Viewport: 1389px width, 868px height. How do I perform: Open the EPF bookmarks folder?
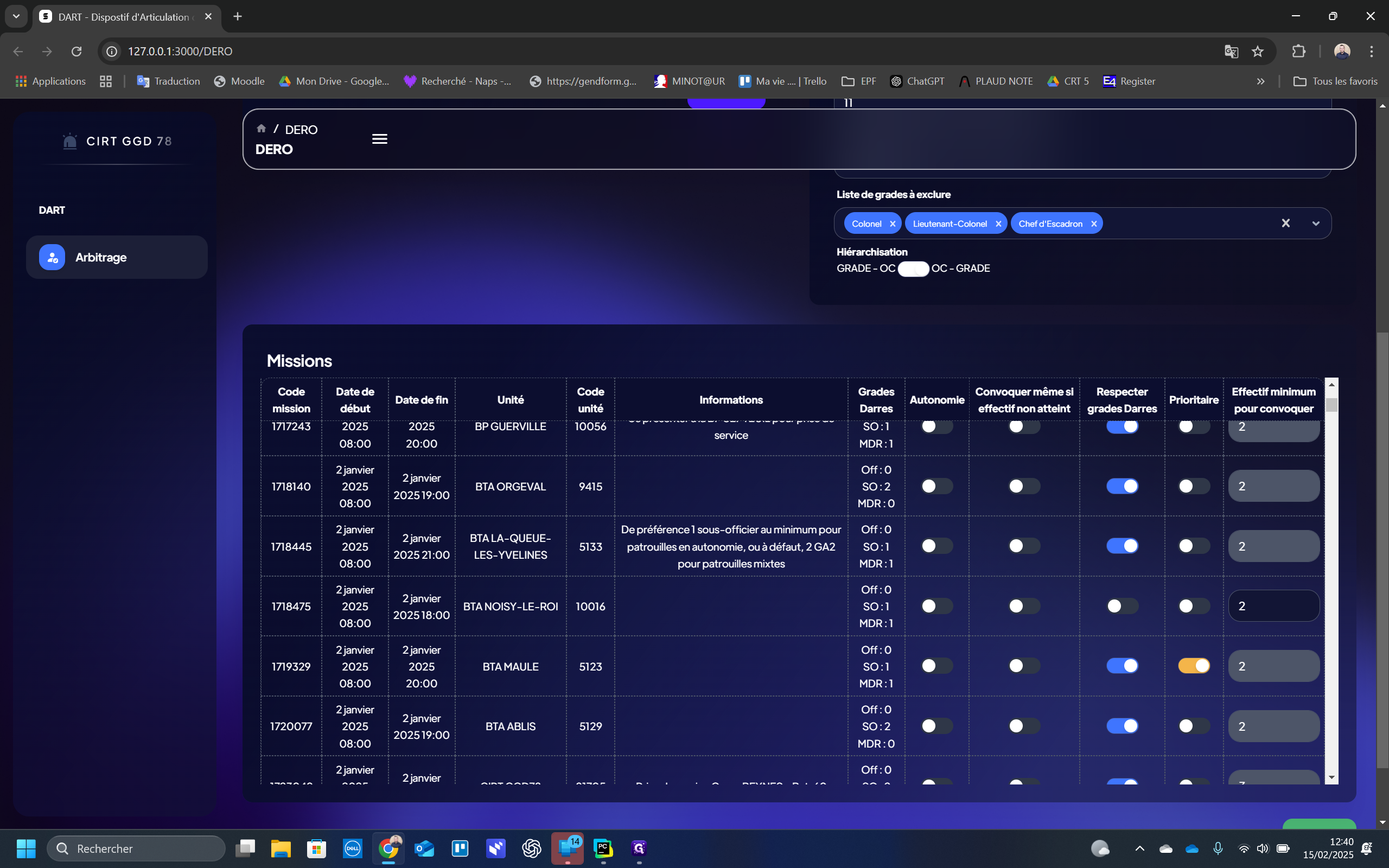click(859, 81)
